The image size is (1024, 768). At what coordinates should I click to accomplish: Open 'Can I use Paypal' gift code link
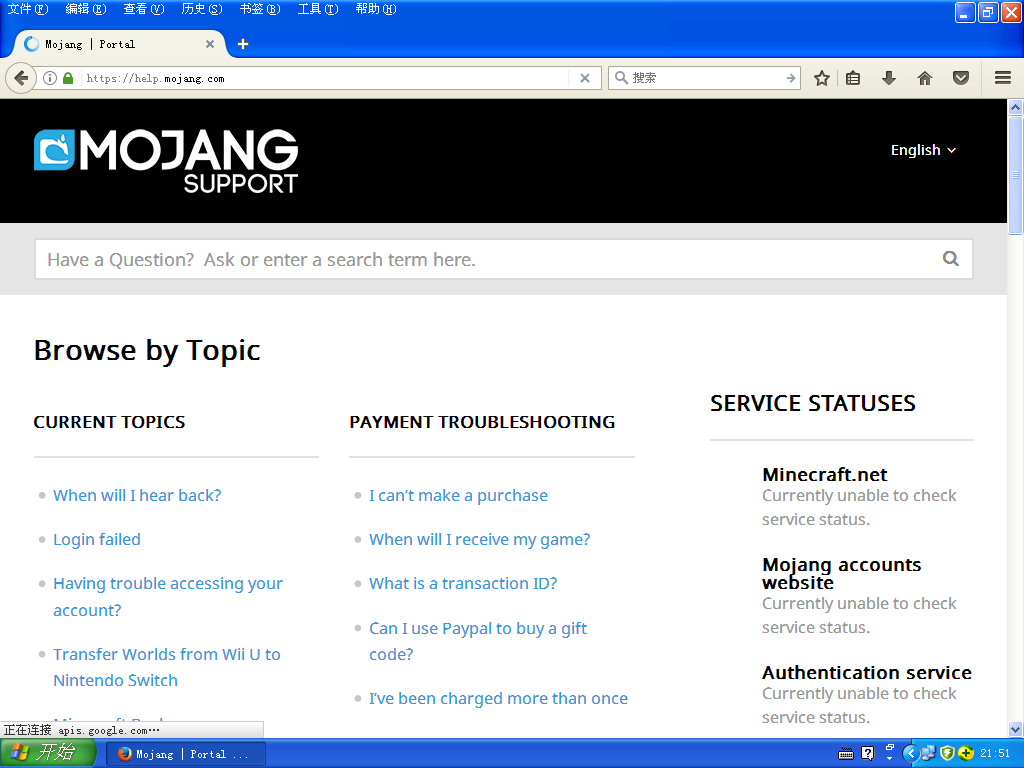478,641
